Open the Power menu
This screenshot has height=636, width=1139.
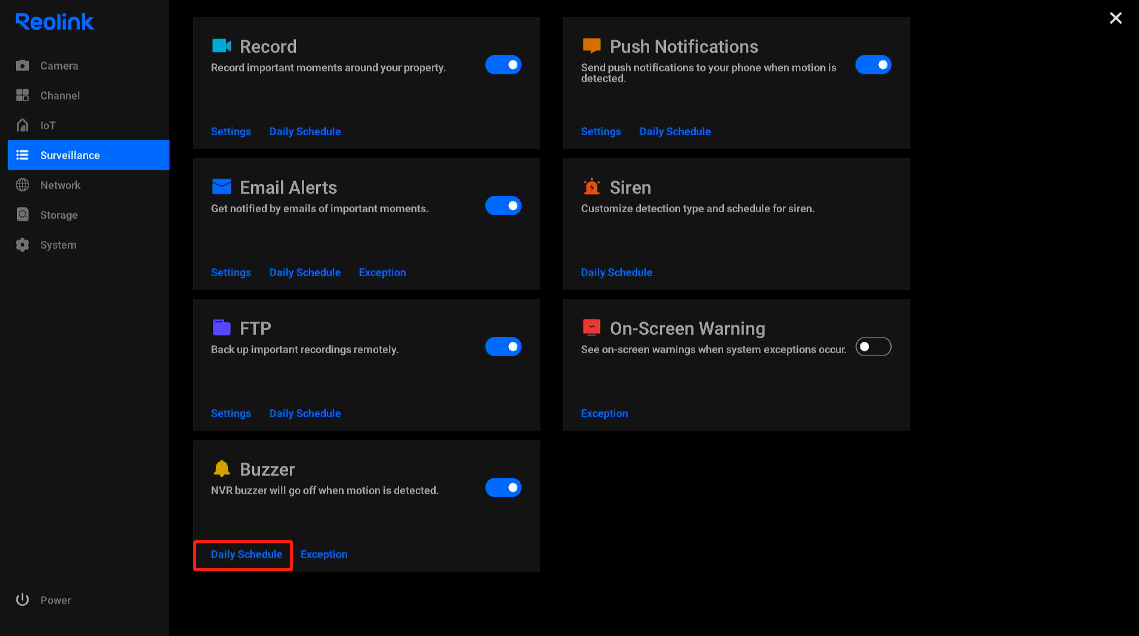[x=89, y=600]
